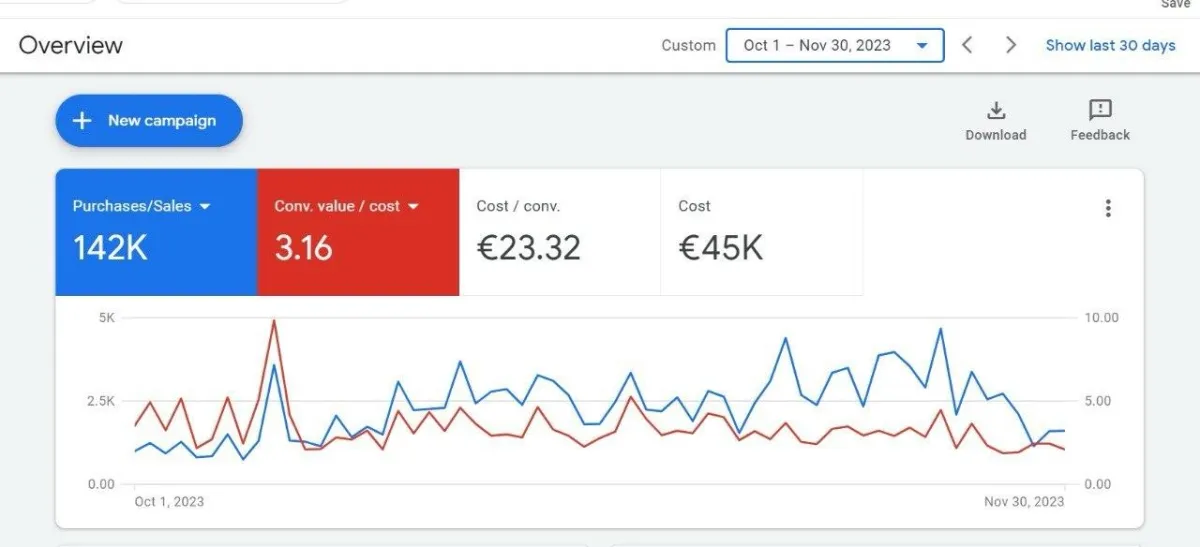This screenshot has width=1200, height=547.
Task: Download the overview report
Action: 996,121
